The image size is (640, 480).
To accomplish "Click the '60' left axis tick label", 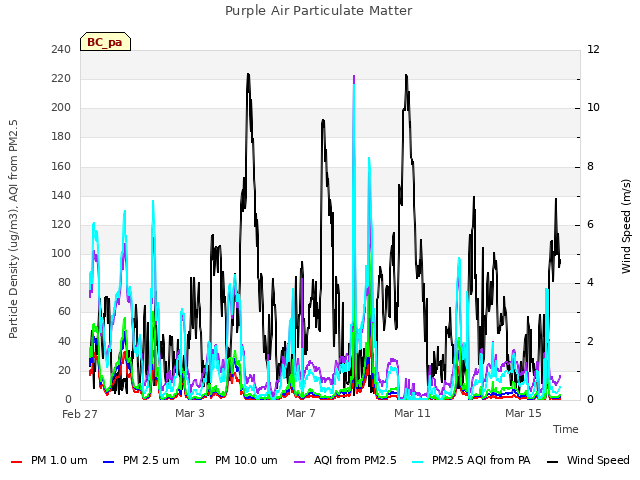I will coord(64,312).
